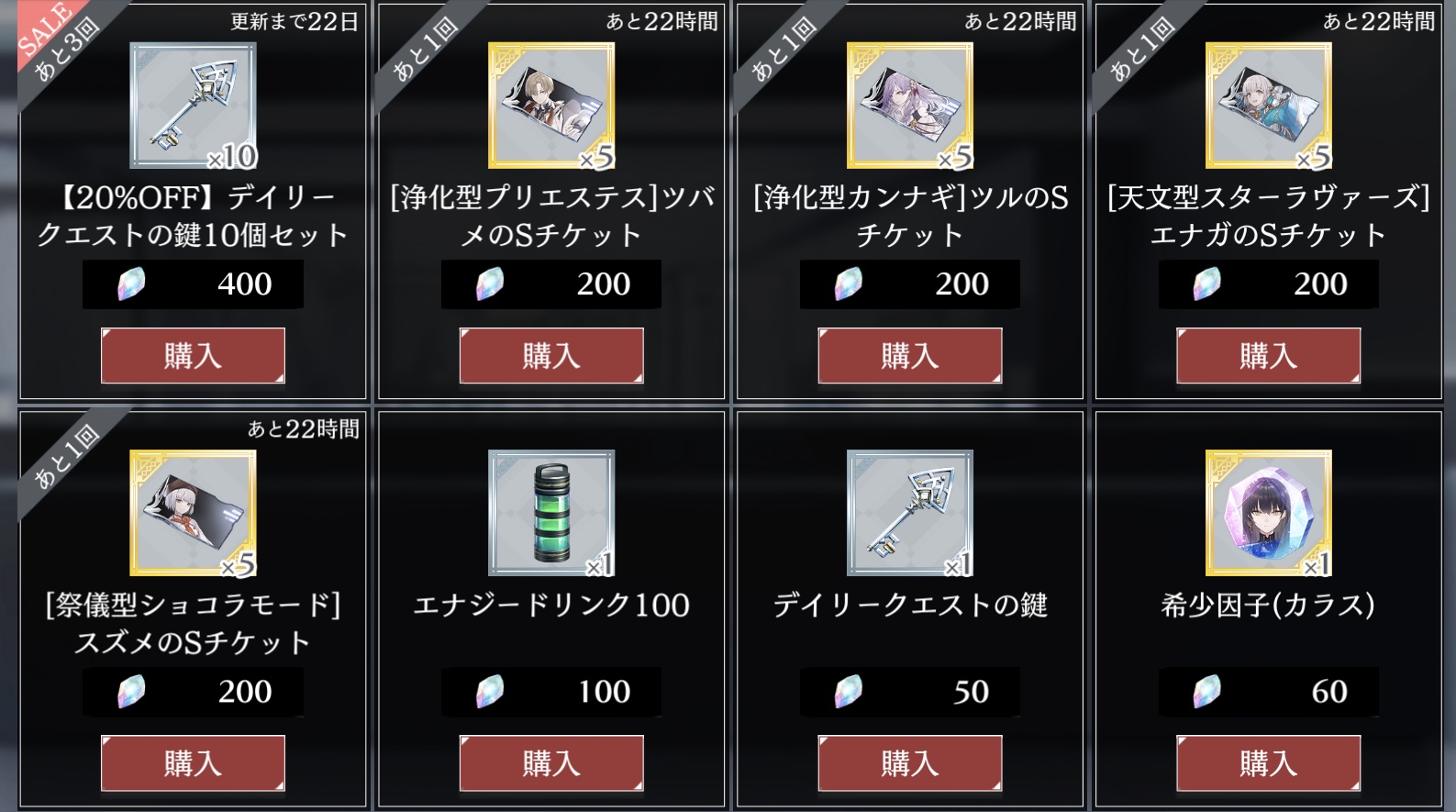This screenshot has width=1456, height=812.
Task: Tap the 10-key set icon with SALE ribbon
Action: 193,106
